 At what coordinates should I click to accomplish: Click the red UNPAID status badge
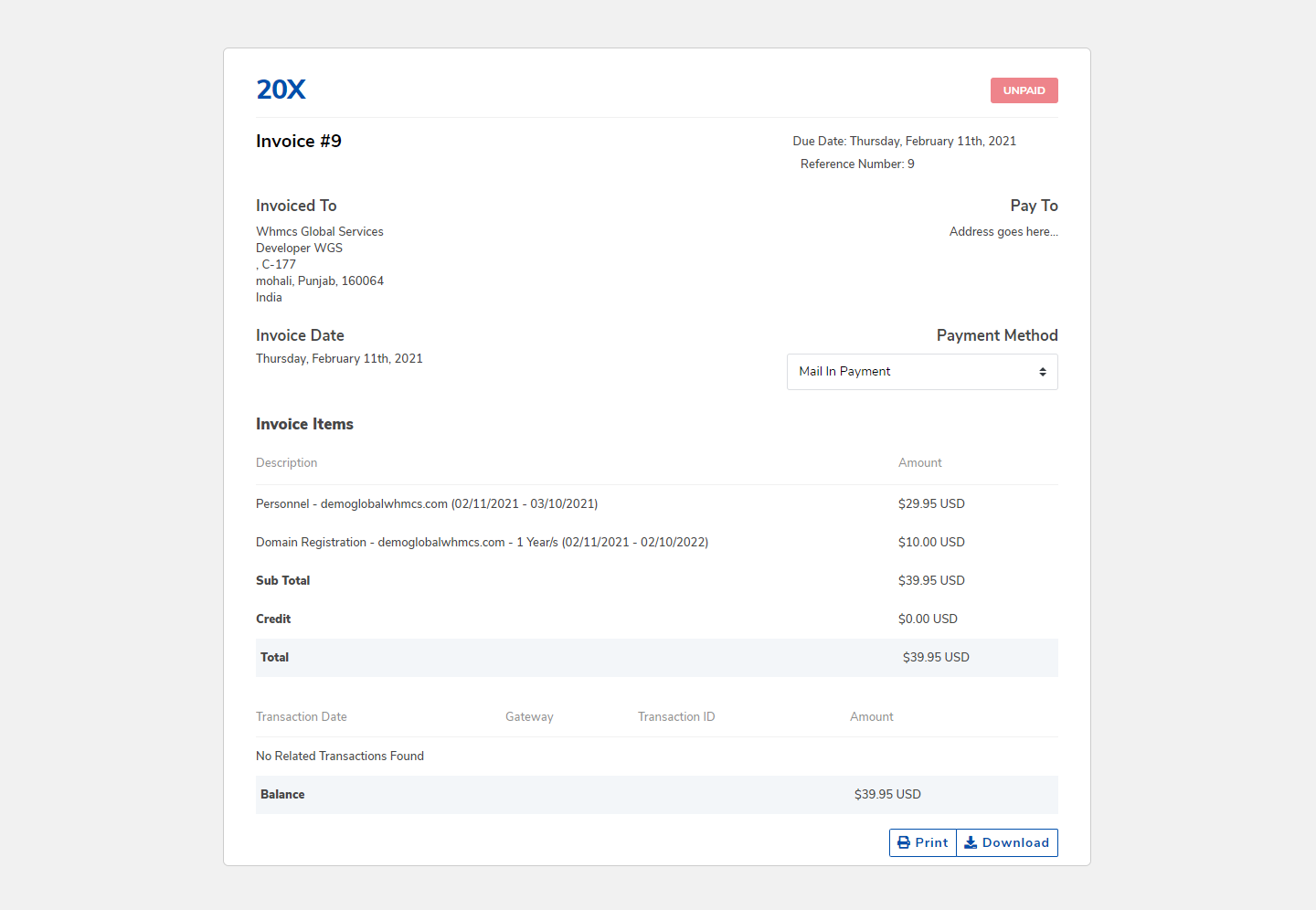(x=1024, y=90)
